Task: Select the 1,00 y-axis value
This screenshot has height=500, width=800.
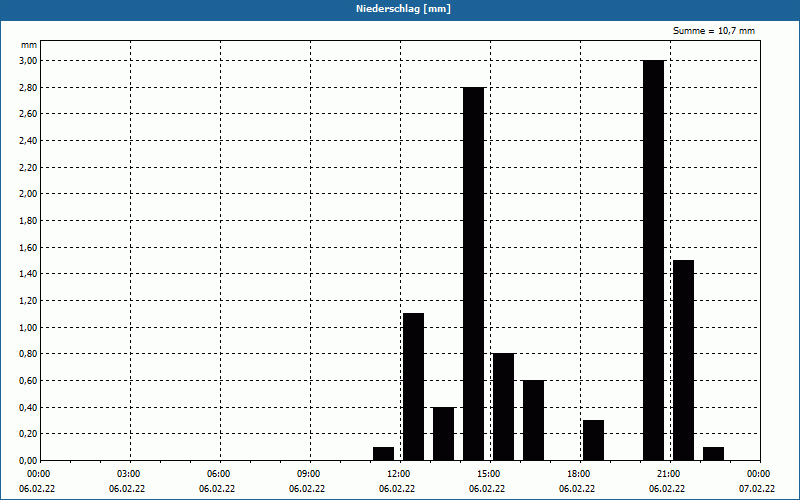Action: [28, 327]
